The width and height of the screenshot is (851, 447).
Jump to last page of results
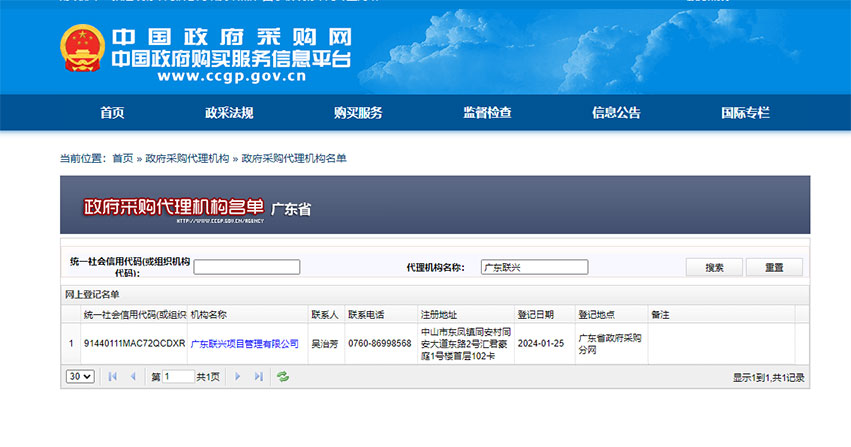click(x=259, y=377)
